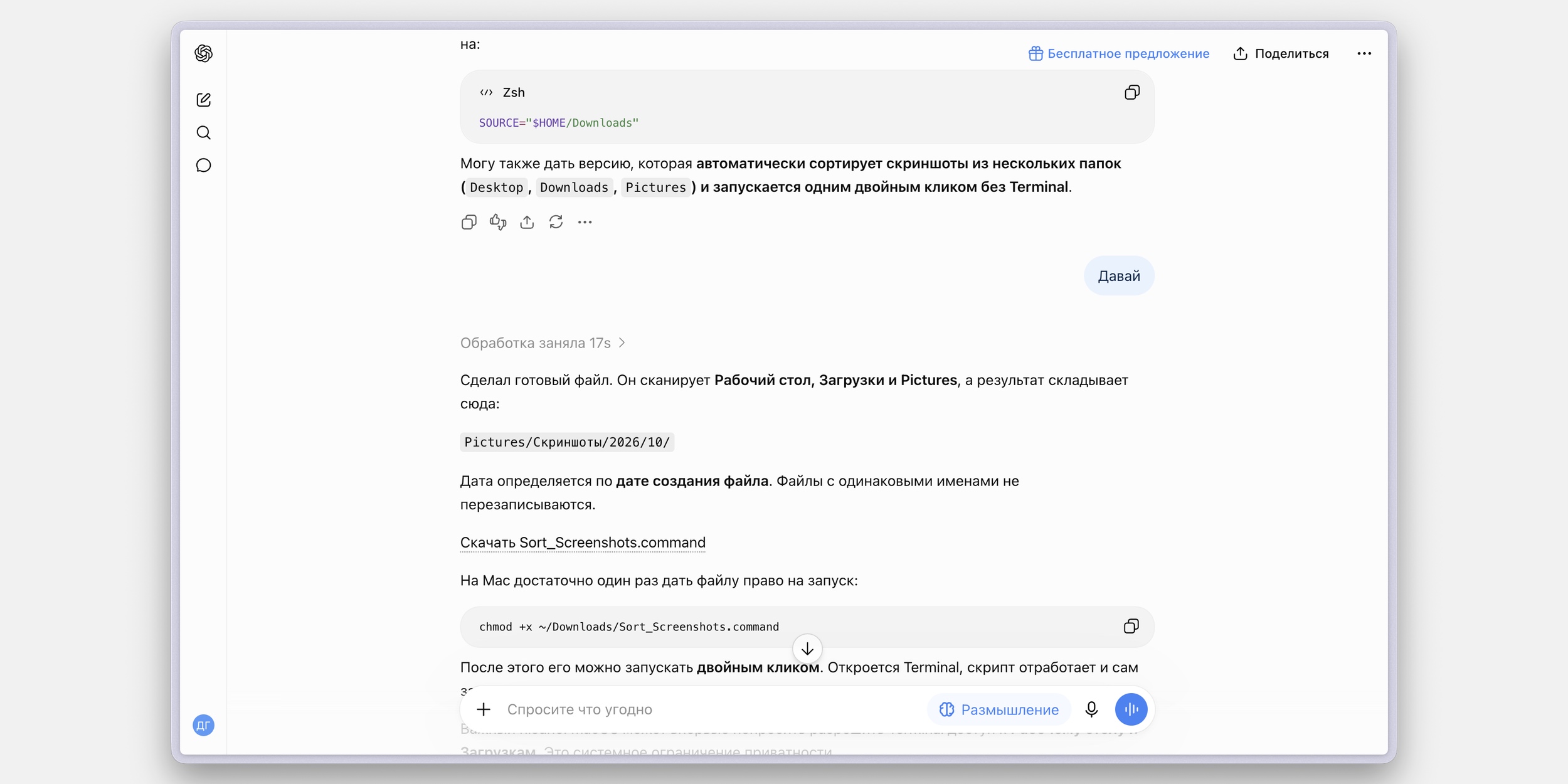
Task: Copy the Zsh code block
Action: coord(1131,93)
